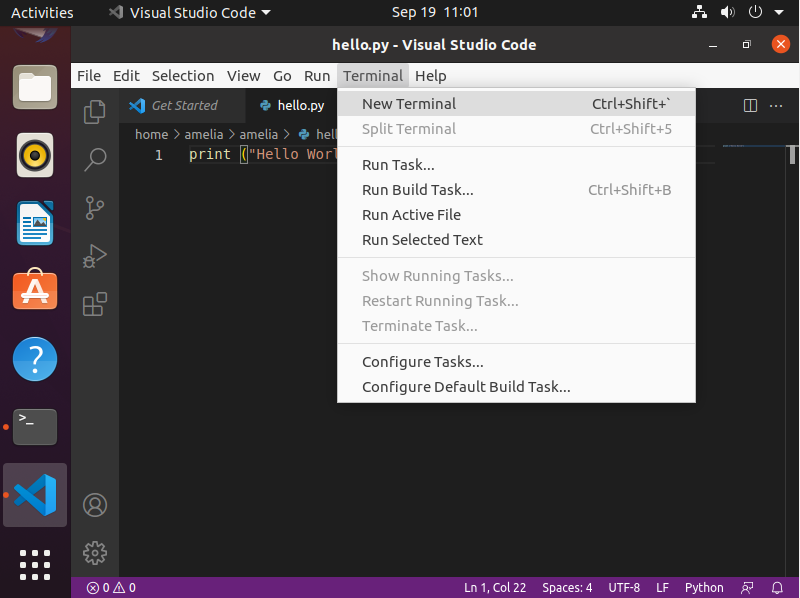Open the Help app in the dock
This screenshot has height=598, width=800.
tap(35, 359)
